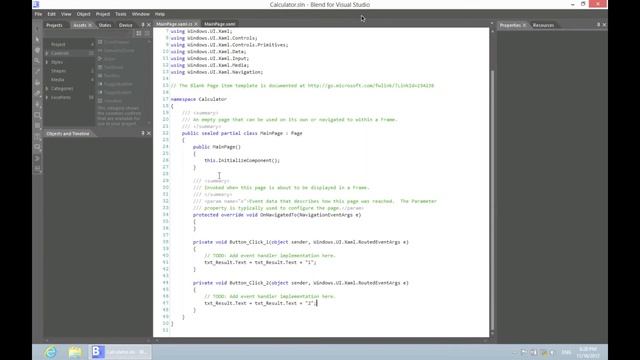
Task: Switch to the Projects tab
Action: 54,25
